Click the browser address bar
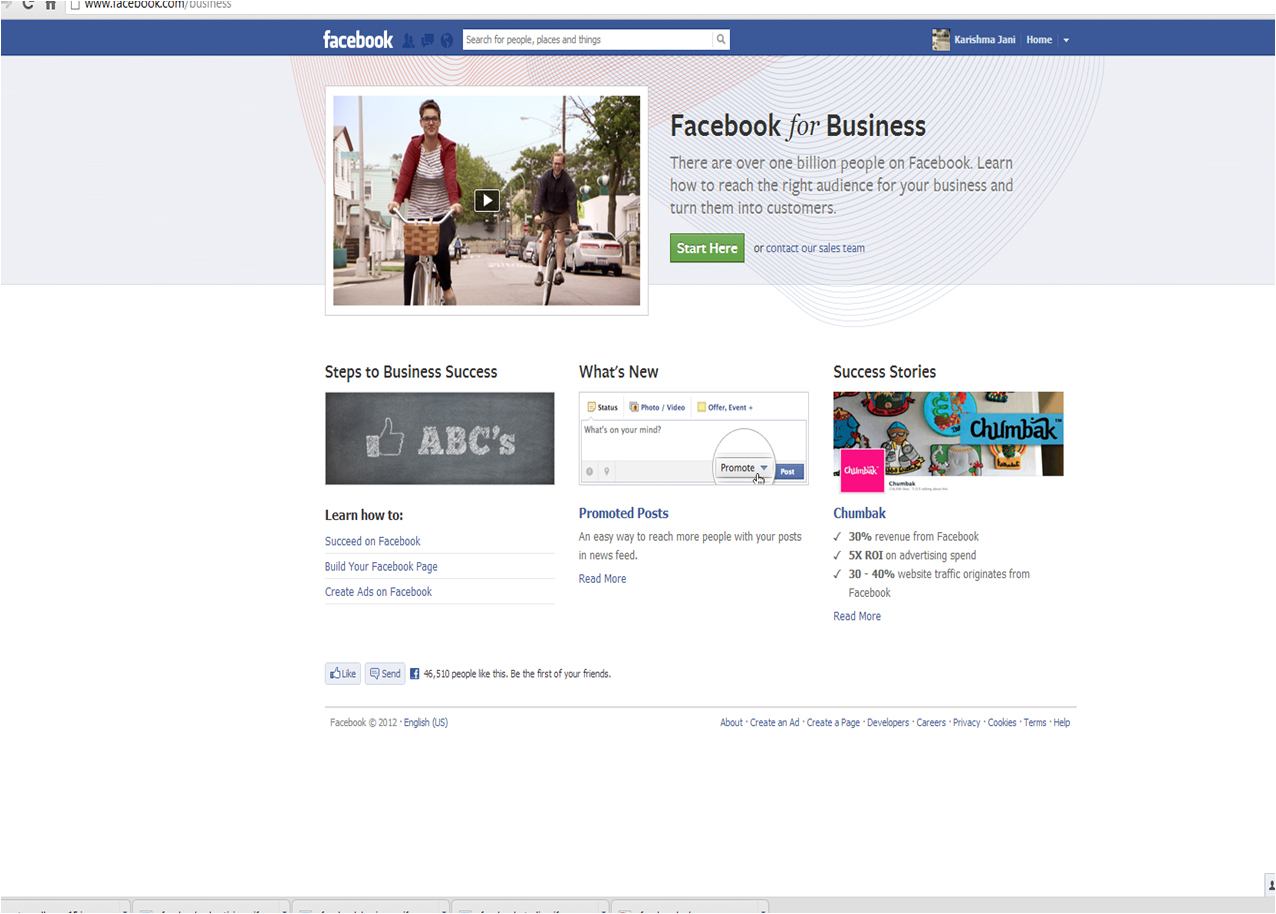This screenshot has height=914, width=1276. pos(670,5)
